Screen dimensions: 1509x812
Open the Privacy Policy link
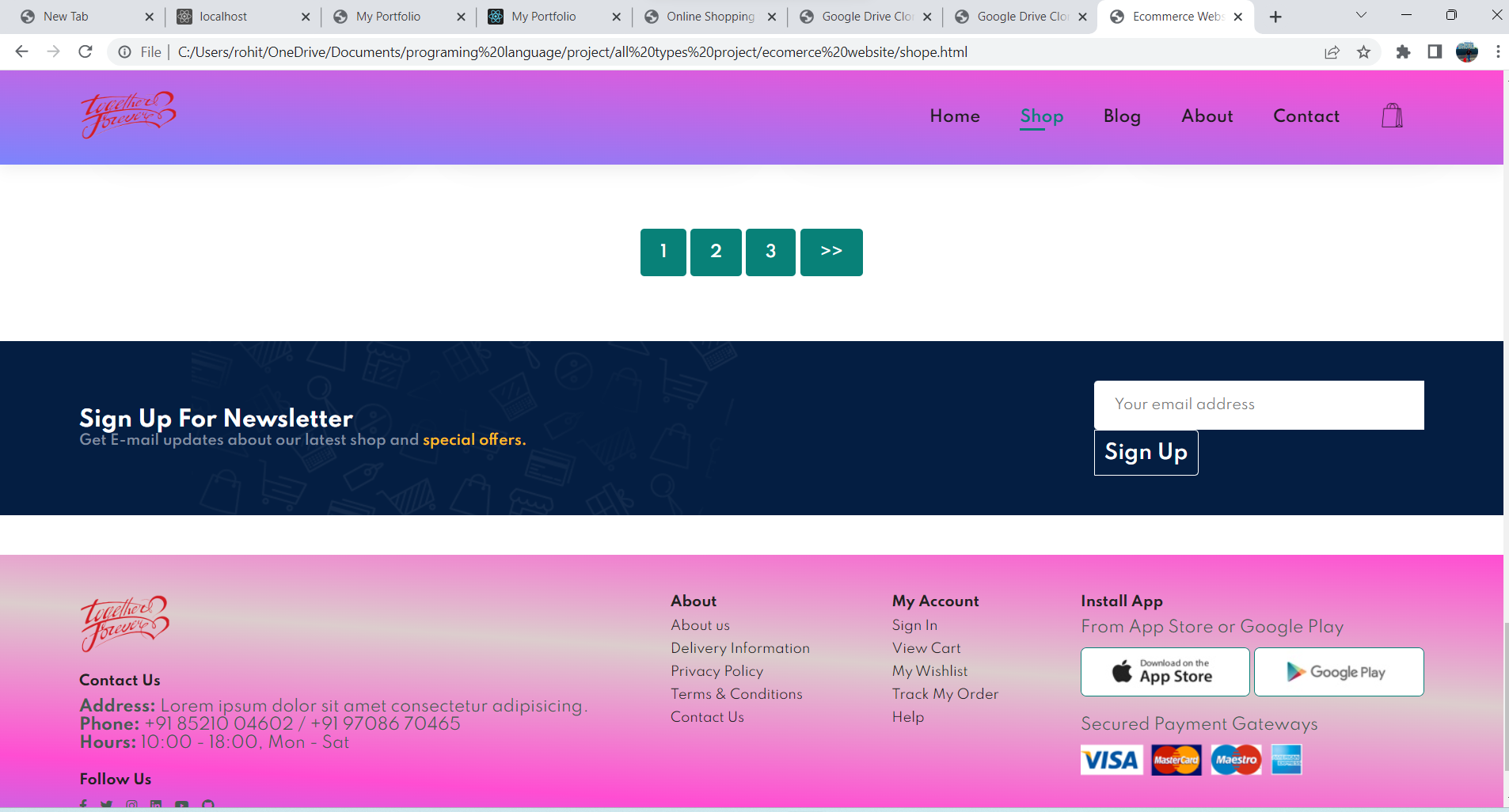716,671
